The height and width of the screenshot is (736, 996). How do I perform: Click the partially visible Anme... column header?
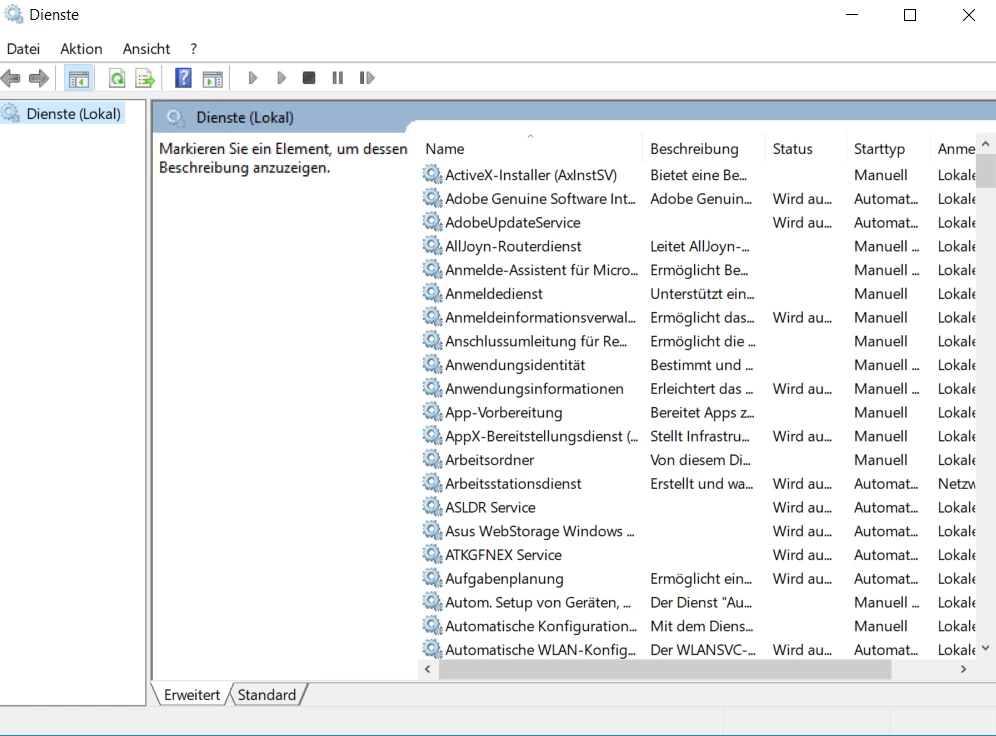pyautogui.click(x=953, y=149)
